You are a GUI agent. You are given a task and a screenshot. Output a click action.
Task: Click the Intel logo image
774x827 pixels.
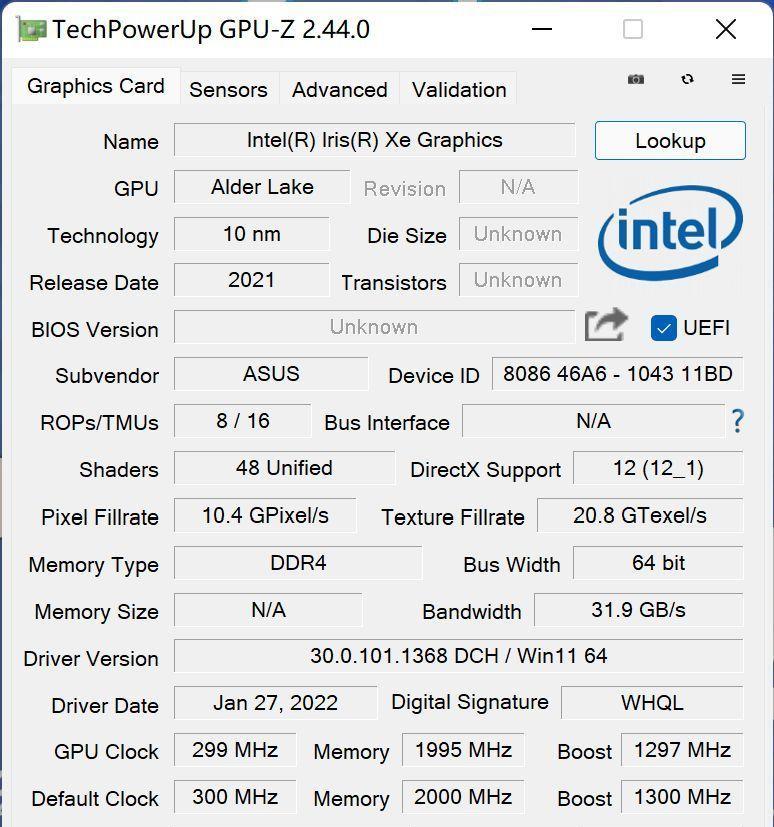(670, 233)
